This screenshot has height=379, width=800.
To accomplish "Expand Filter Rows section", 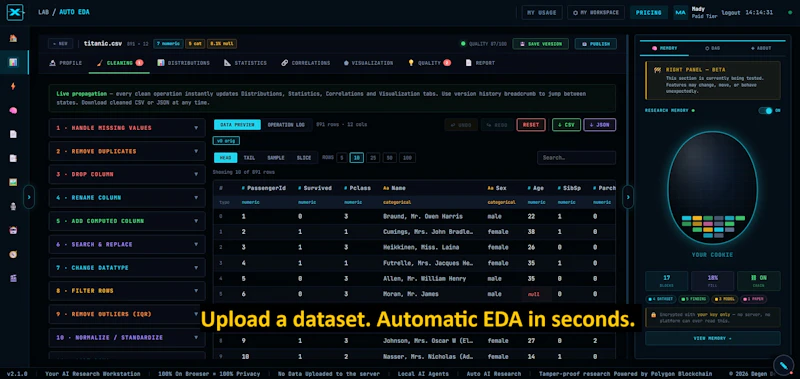I will click(127, 291).
